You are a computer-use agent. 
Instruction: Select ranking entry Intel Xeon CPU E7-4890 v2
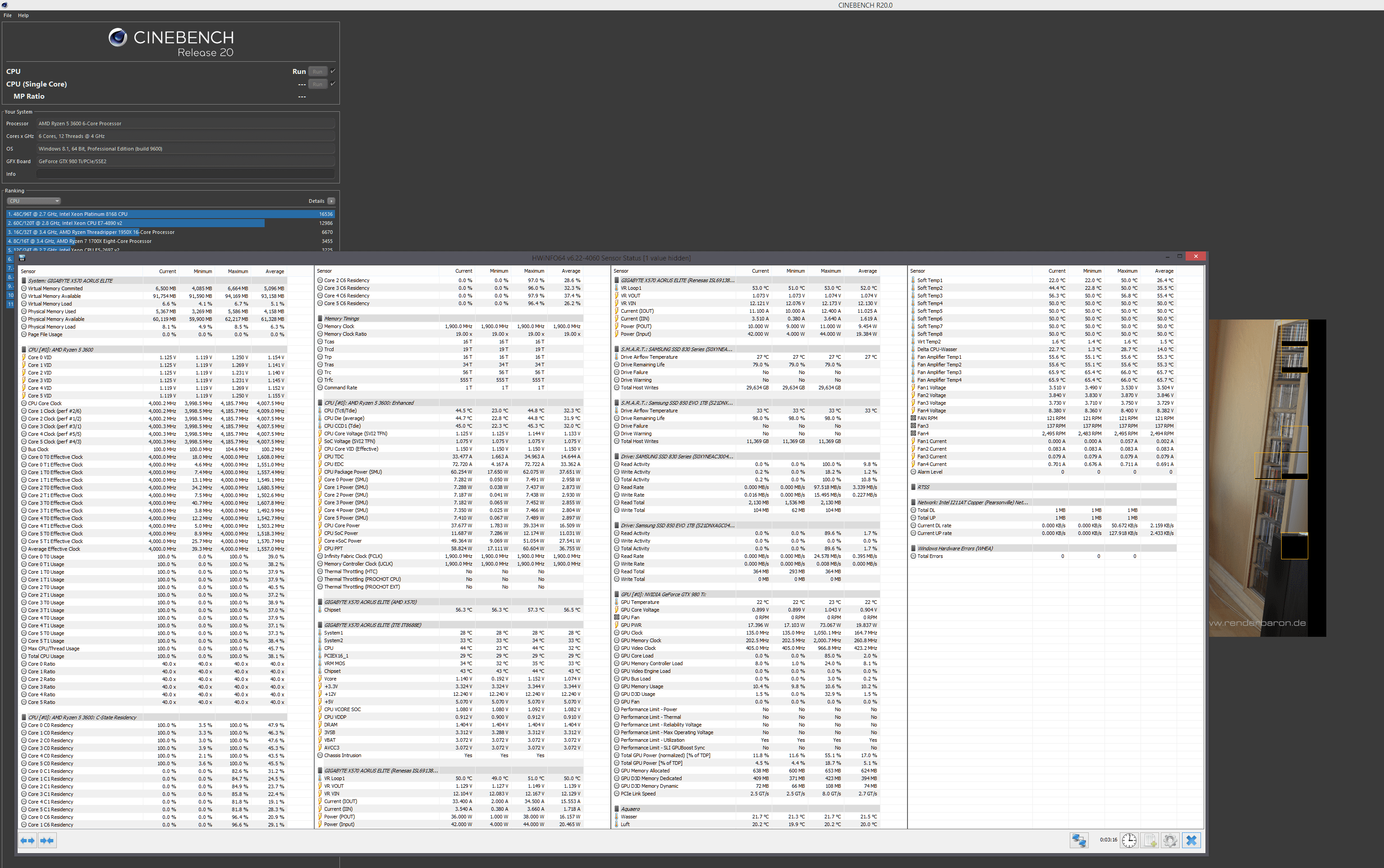(x=170, y=224)
